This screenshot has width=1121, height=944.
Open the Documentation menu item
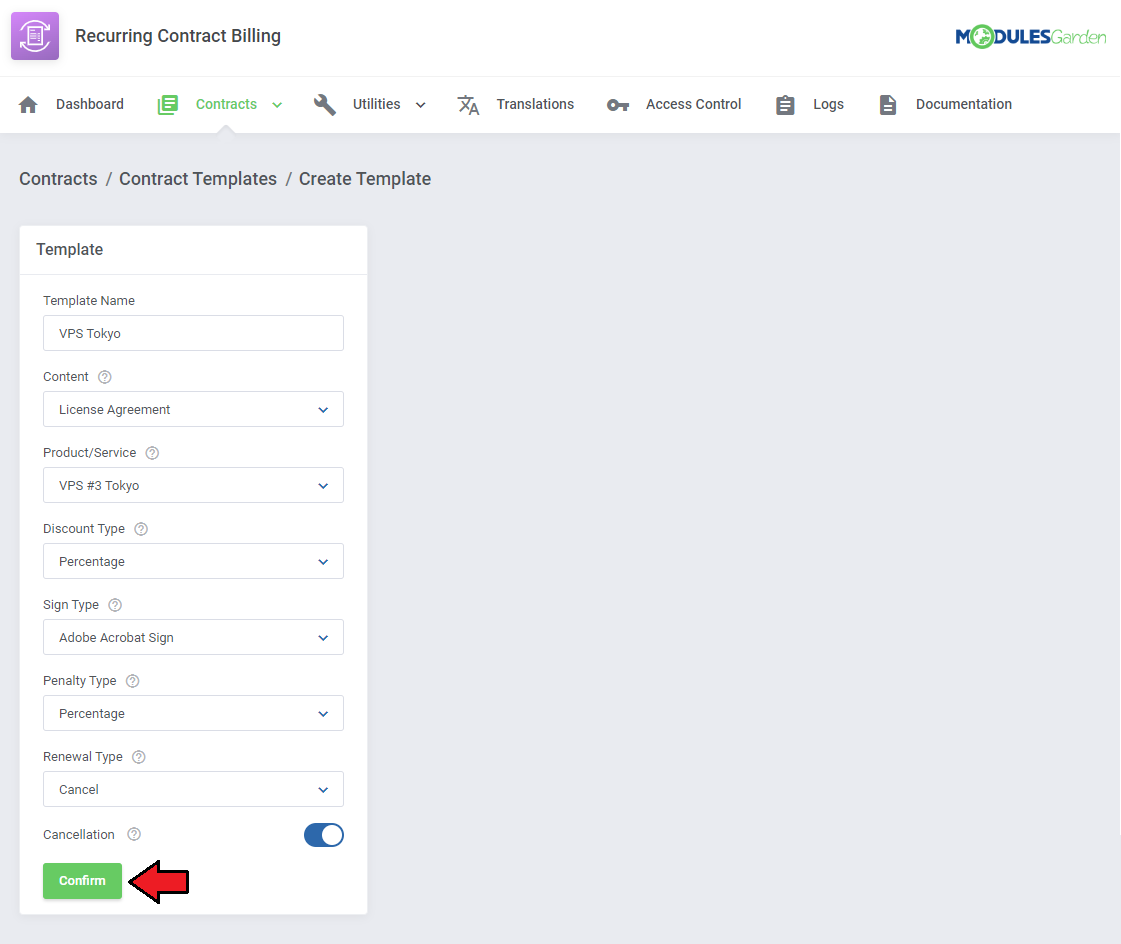[x=964, y=104]
